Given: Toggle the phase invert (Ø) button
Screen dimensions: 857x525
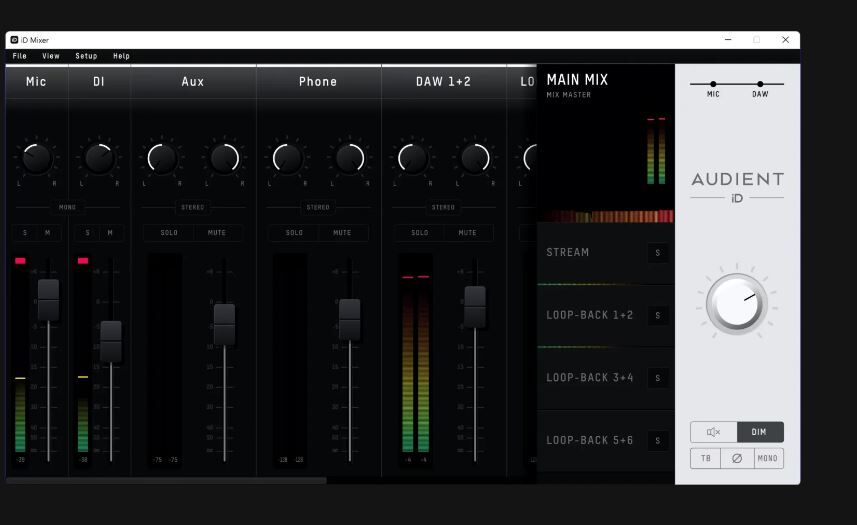Looking at the screenshot, I should click(x=737, y=459).
